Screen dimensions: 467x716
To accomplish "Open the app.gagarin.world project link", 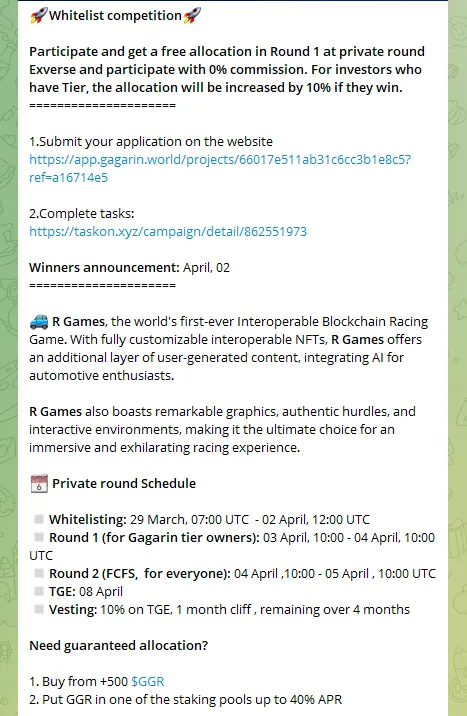I will [220, 168].
